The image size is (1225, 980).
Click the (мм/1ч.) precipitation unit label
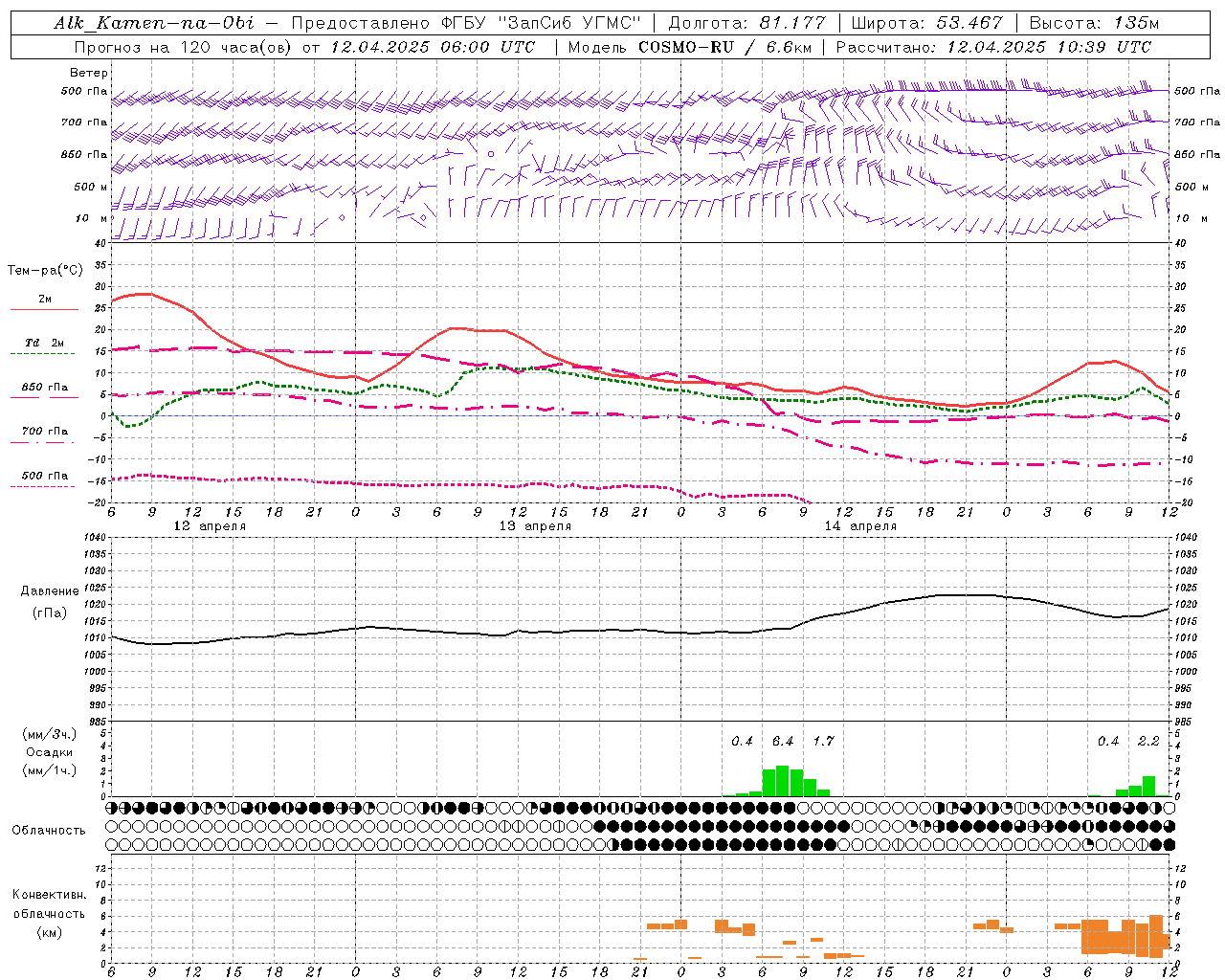(x=50, y=770)
